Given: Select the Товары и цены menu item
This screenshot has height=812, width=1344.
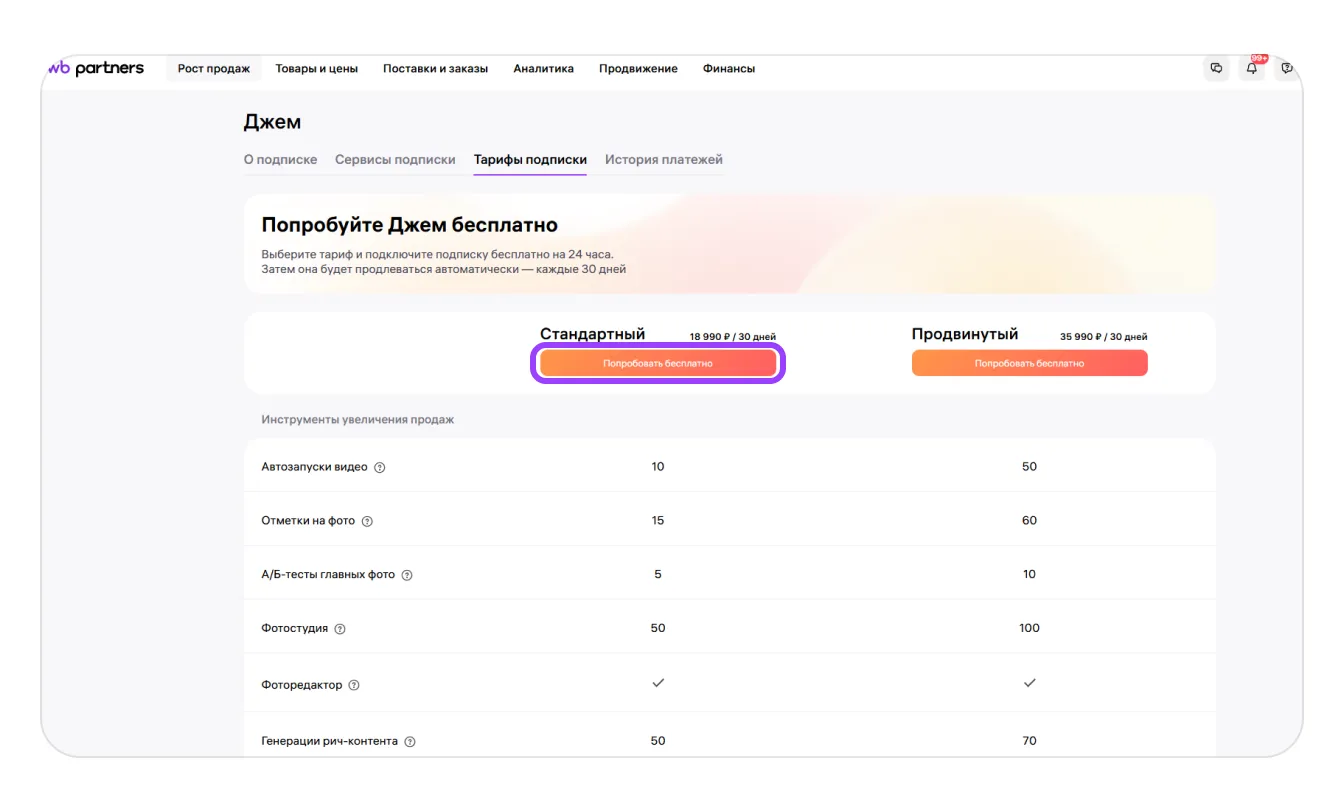Looking at the screenshot, I should 316,69.
